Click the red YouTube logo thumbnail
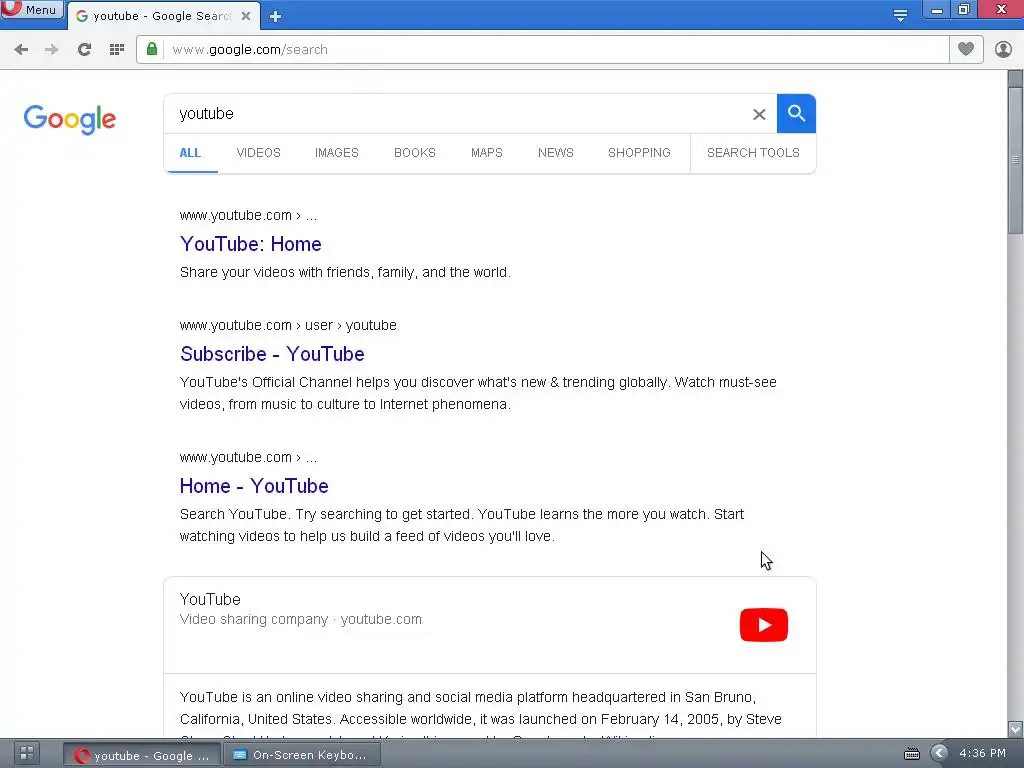Screen dimensions: 1024x768 pyautogui.click(x=763, y=625)
